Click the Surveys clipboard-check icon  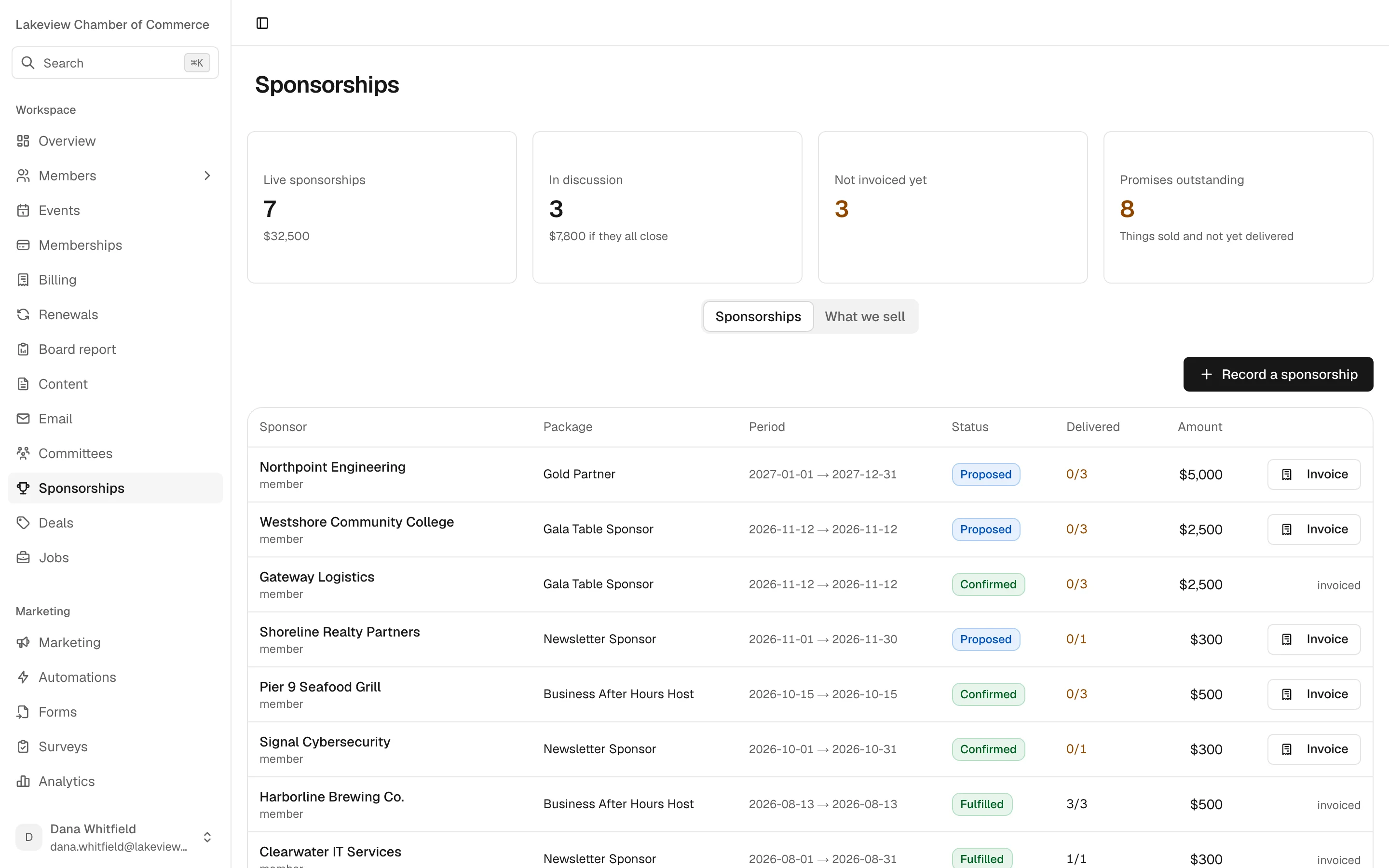(23, 746)
